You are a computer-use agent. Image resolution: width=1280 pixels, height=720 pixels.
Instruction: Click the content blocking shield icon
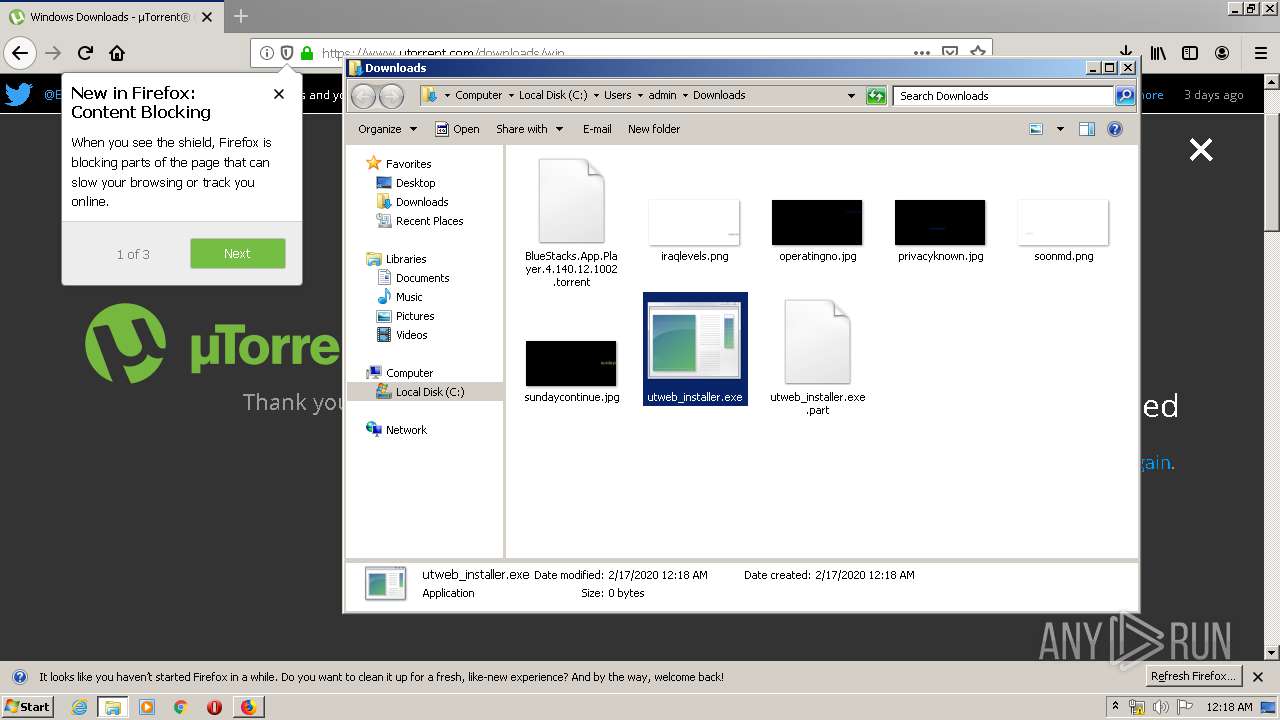287,53
